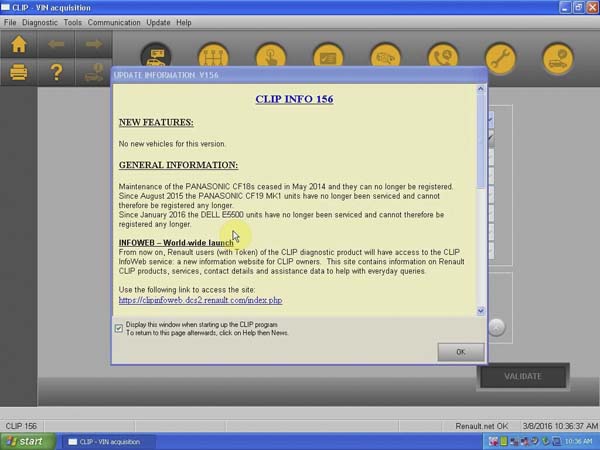
Task: Click the grayed vehicle warning icon
Action: [x=94, y=72]
